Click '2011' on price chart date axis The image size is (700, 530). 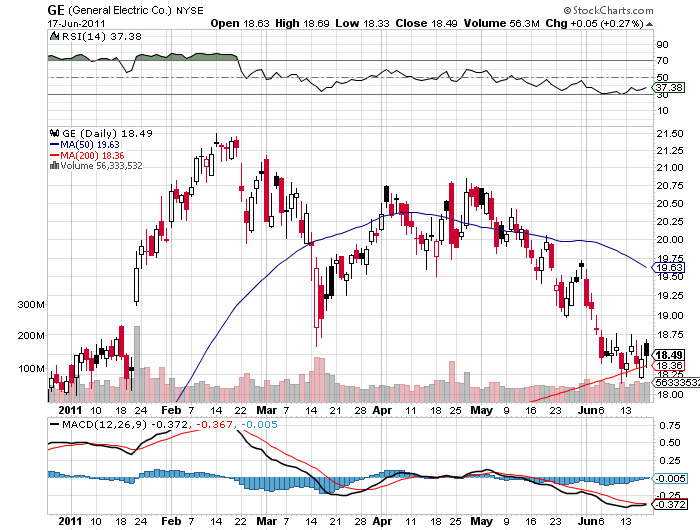pyautogui.click(x=71, y=410)
